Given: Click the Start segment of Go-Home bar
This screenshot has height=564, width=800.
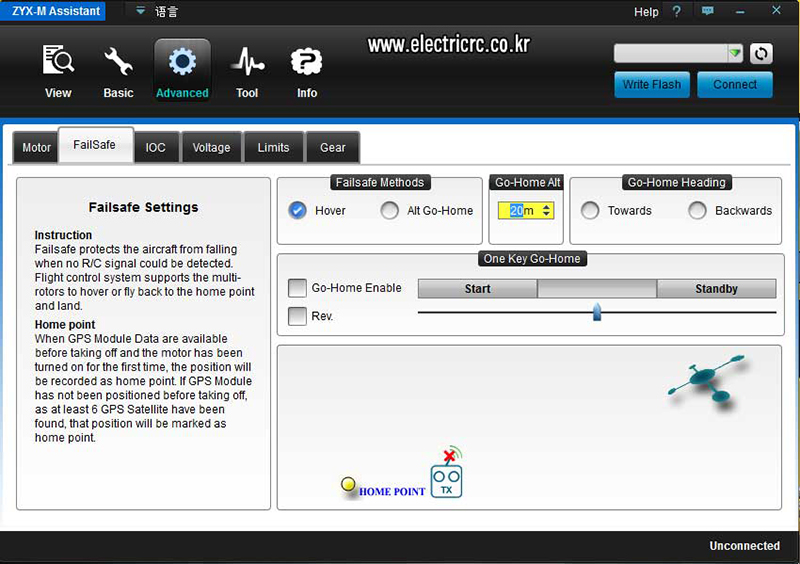Looking at the screenshot, I should click(x=478, y=289).
